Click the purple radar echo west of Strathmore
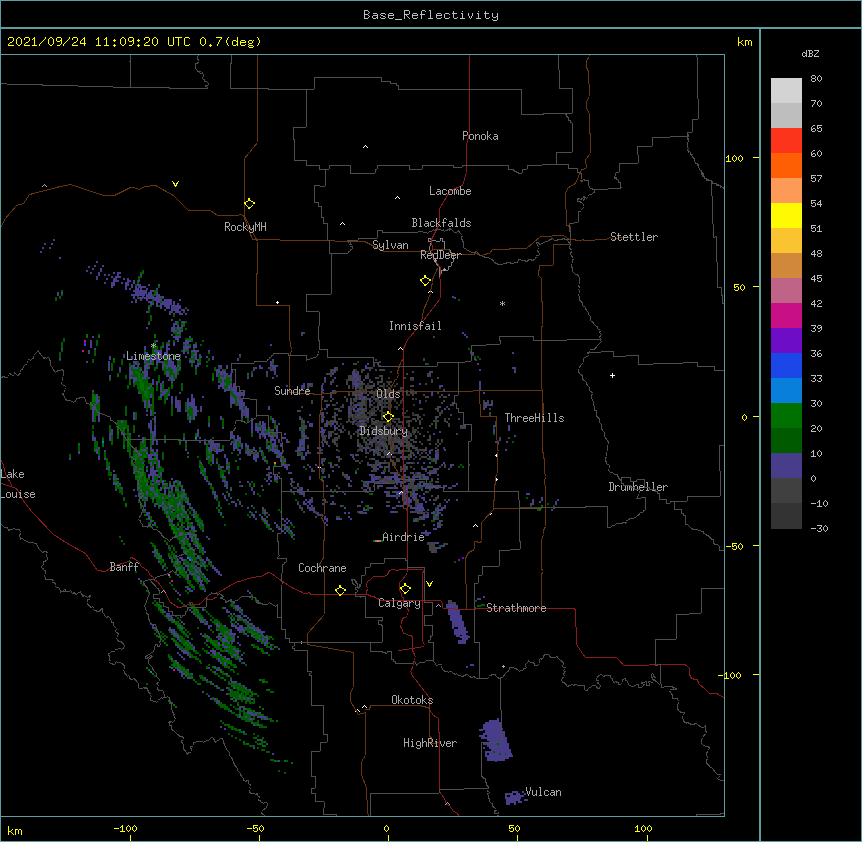 [456, 622]
